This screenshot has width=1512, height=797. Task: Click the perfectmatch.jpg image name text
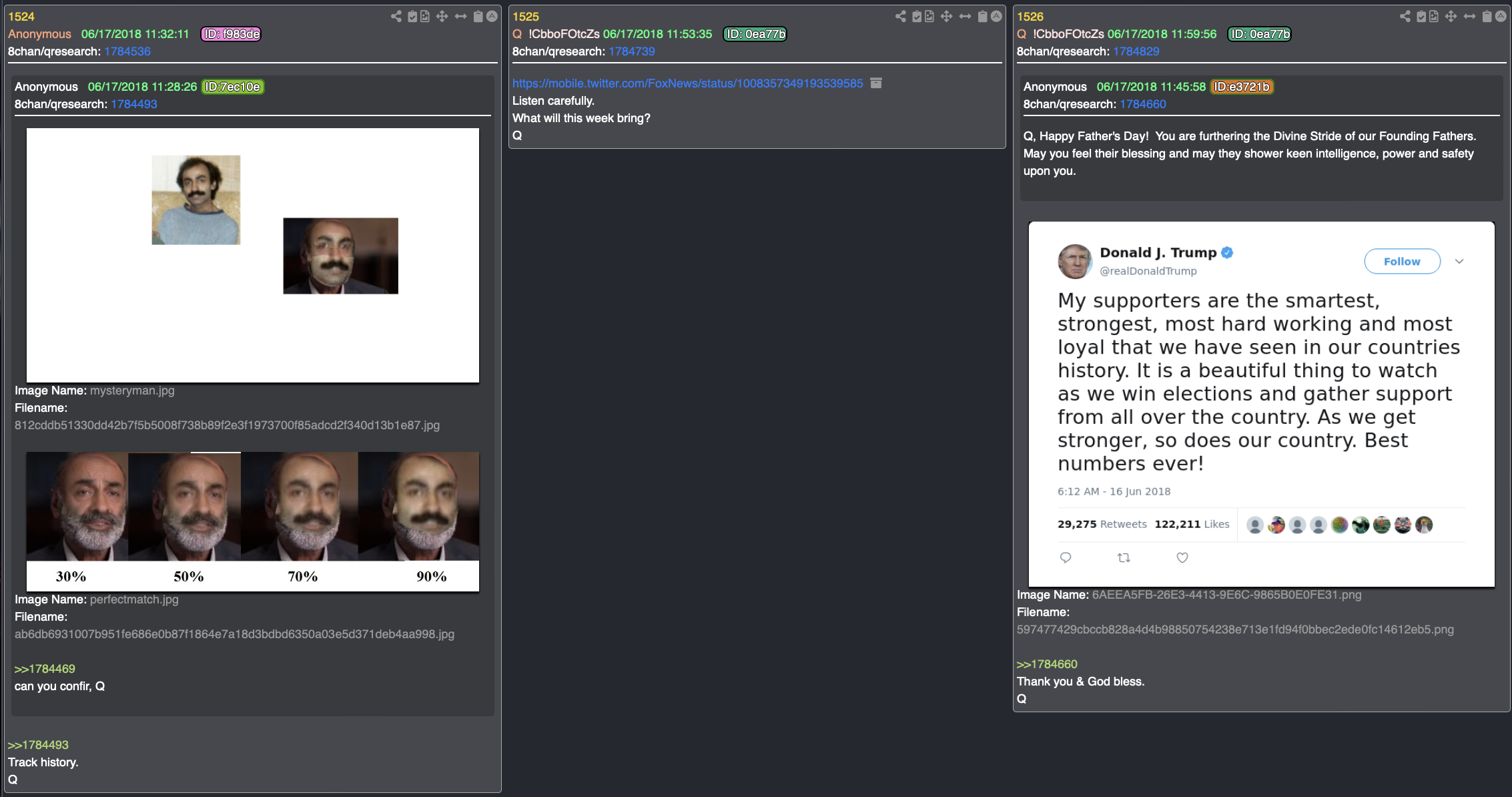[x=134, y=599]
